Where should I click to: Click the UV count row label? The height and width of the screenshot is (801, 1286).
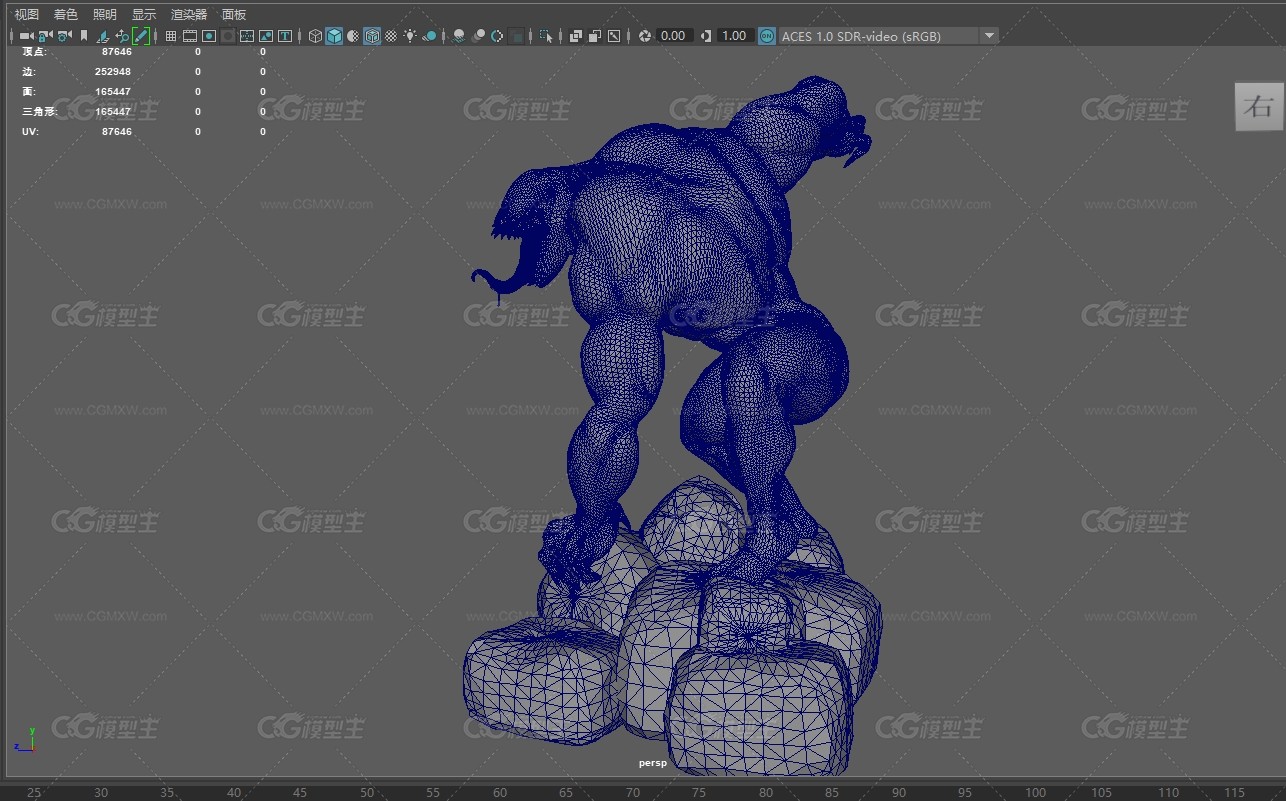[x=30, y=131]
